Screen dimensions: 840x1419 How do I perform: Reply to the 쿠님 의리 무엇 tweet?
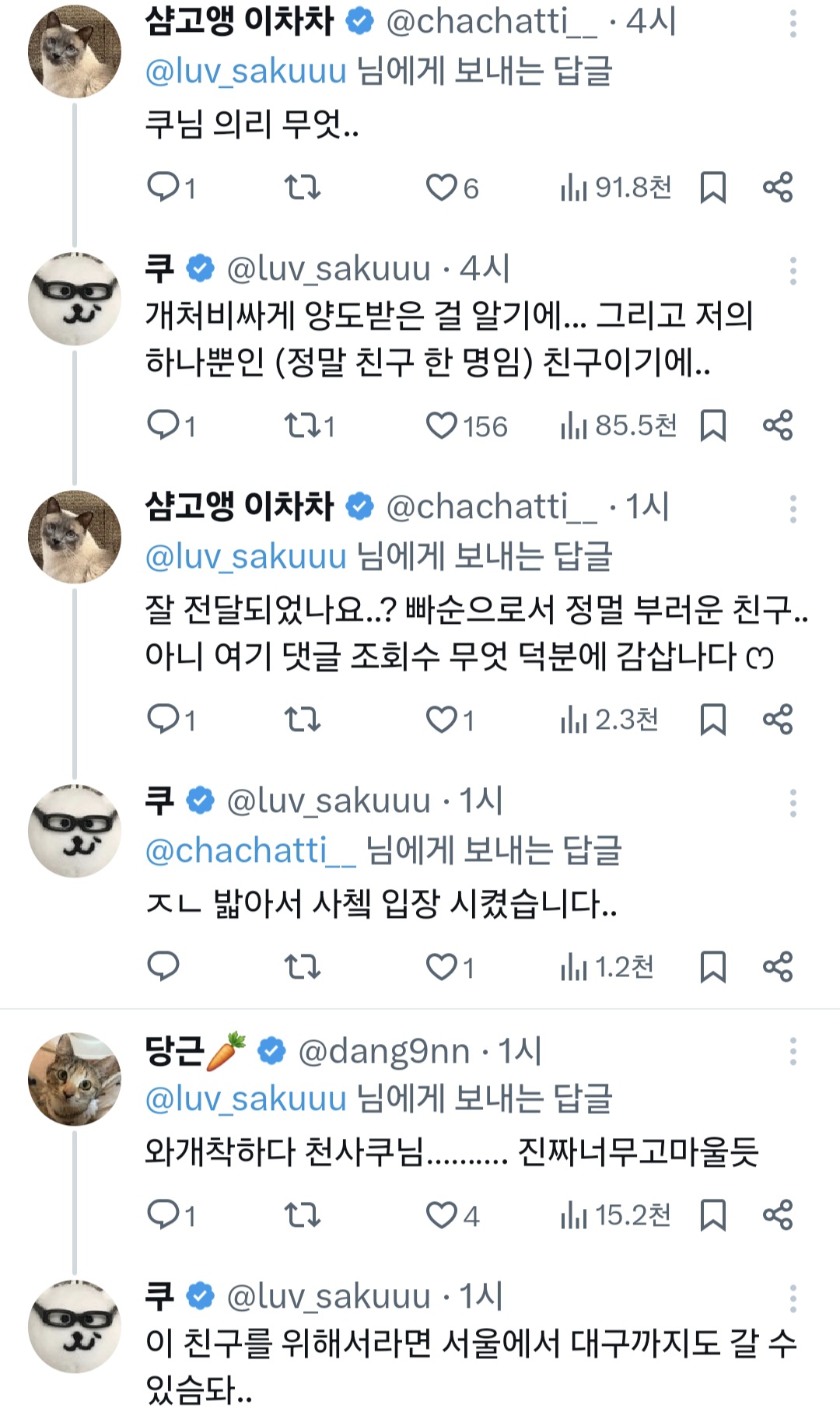[x=163, y=187]
